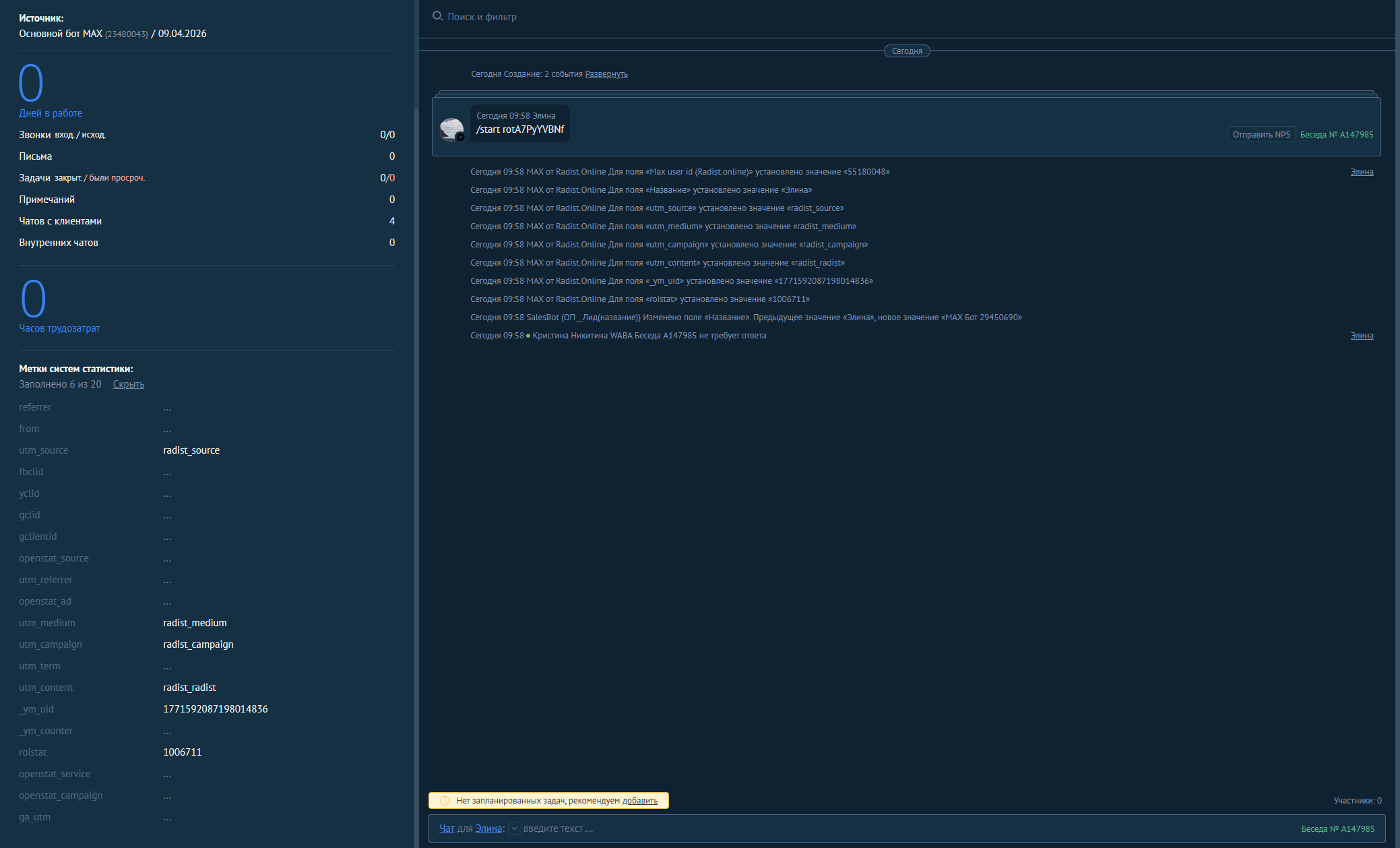Click the Дней в работе label
Viewport: 1400px width, 848px height.
(x=51, y=113)
